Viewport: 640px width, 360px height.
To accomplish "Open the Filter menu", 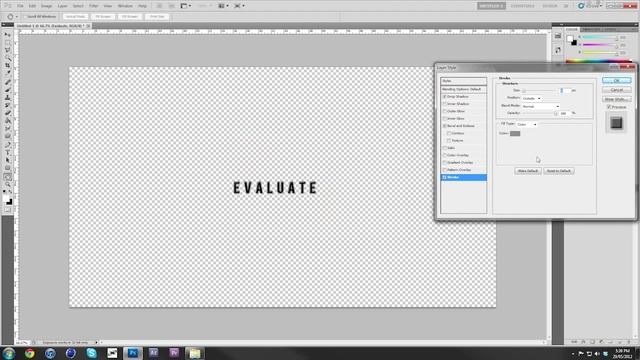I will coord(93,6).
